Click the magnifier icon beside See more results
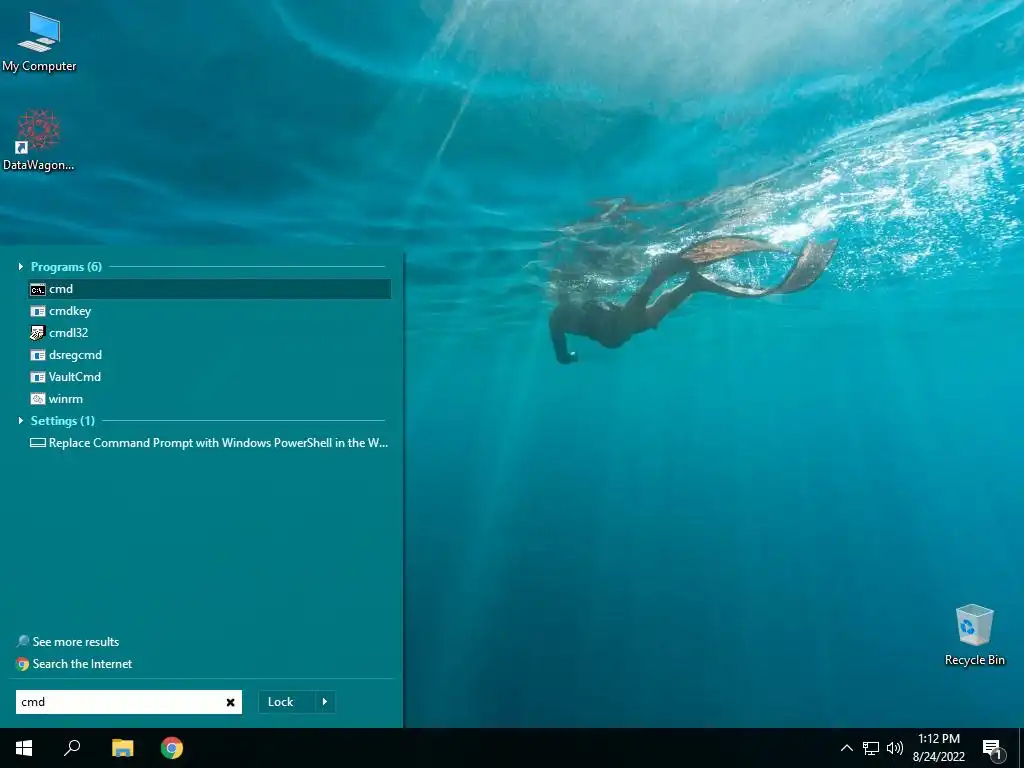The height and width of the screenshot is (768, 1024). point(23,641)
